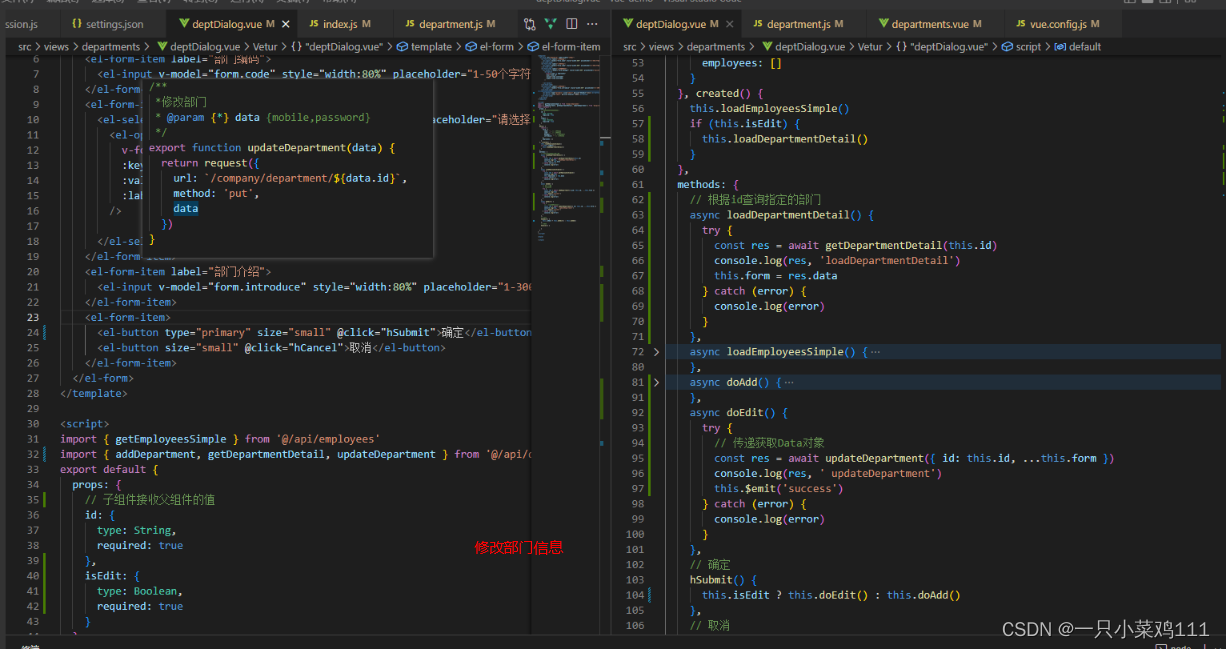Open 'Vetur' breadcrumb in left editor

point(265,47)
